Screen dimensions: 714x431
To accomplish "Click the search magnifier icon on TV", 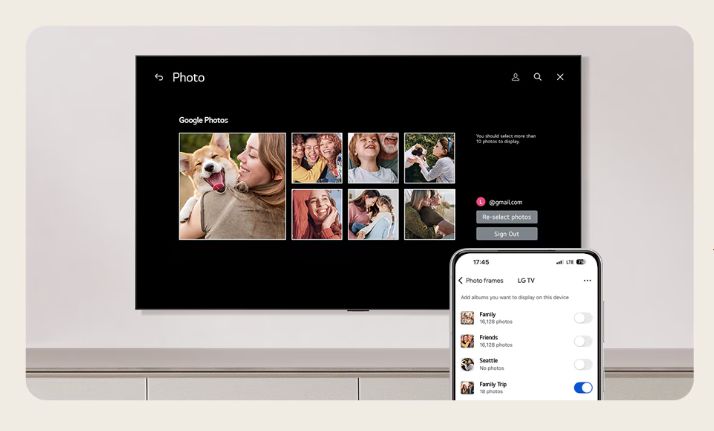I will click(538, 77).
